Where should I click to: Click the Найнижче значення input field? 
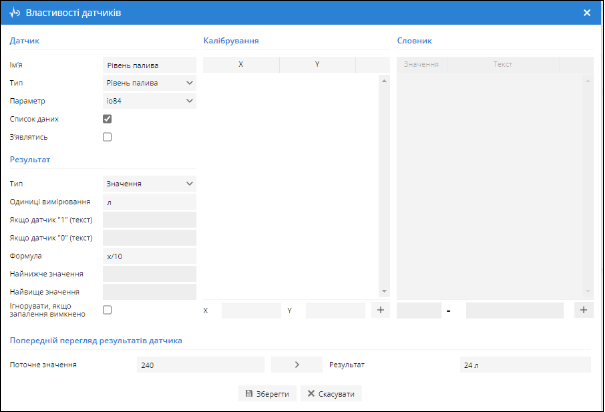click(150, 274)
